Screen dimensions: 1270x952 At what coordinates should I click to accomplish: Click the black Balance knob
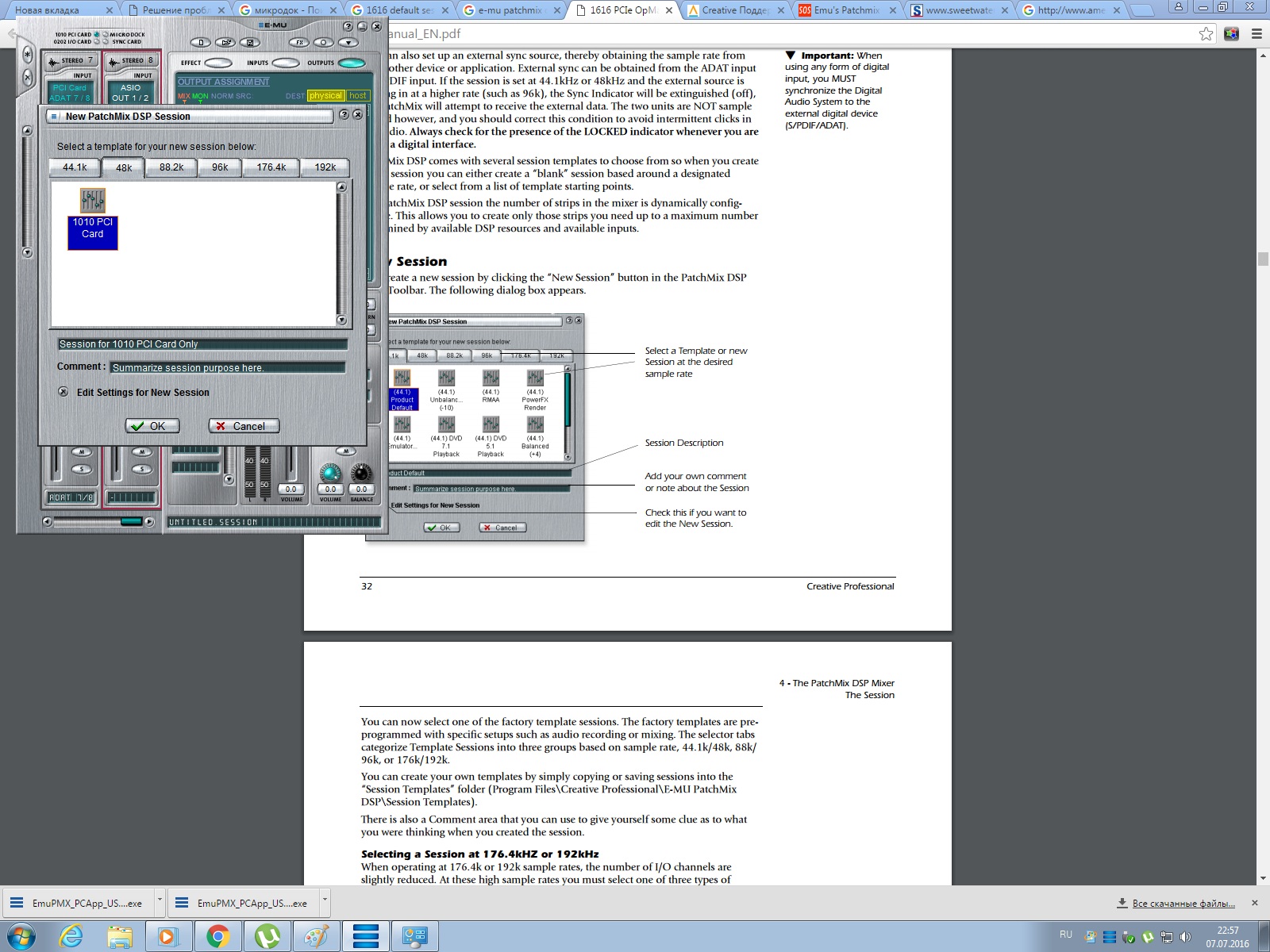pyautogui.click(x=361, y=473)
